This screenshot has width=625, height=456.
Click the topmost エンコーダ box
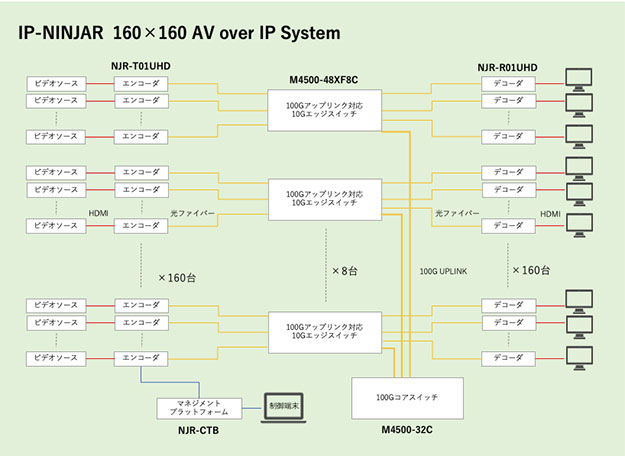141,84
